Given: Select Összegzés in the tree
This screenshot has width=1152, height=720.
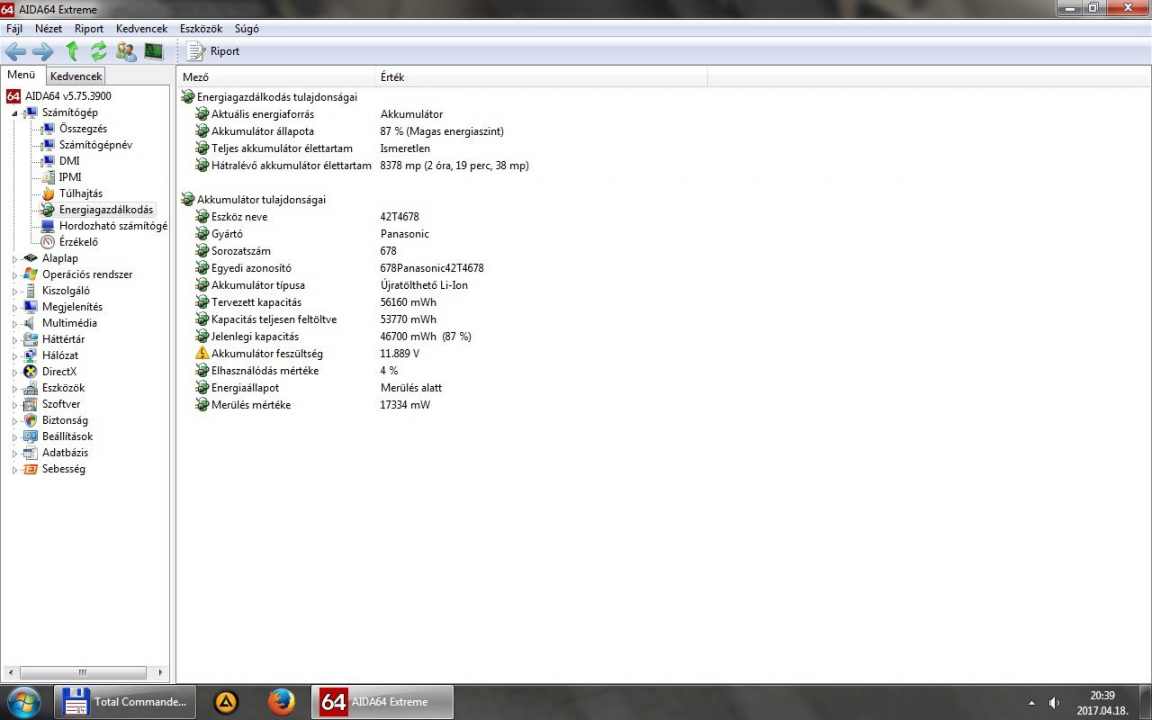Looking at the screenshot, I should coord(83,129).
